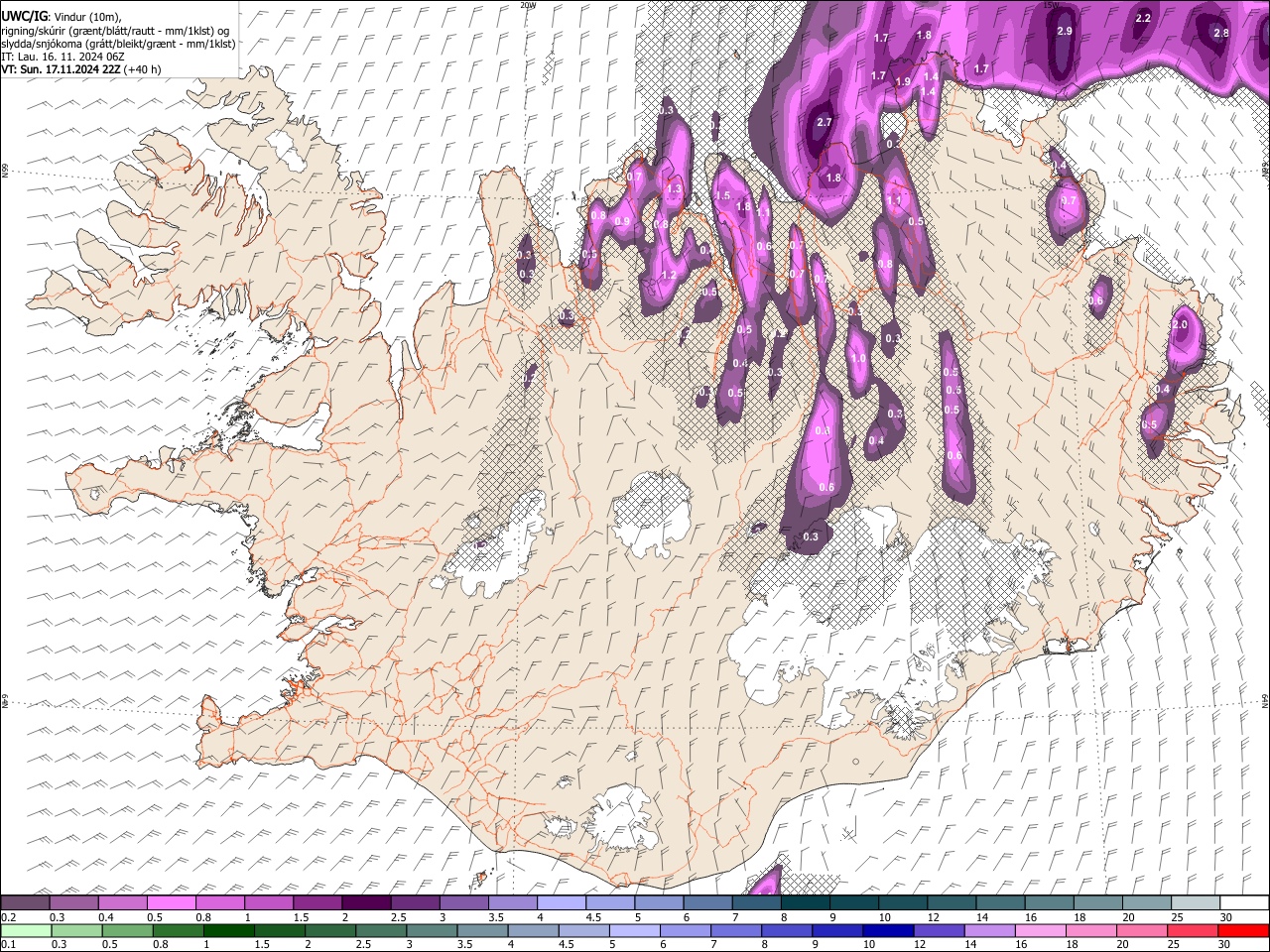1270x952 pixels.
Task: Pick the white snow-scale swatch at 30
Action: click(x=1243, y=902)
